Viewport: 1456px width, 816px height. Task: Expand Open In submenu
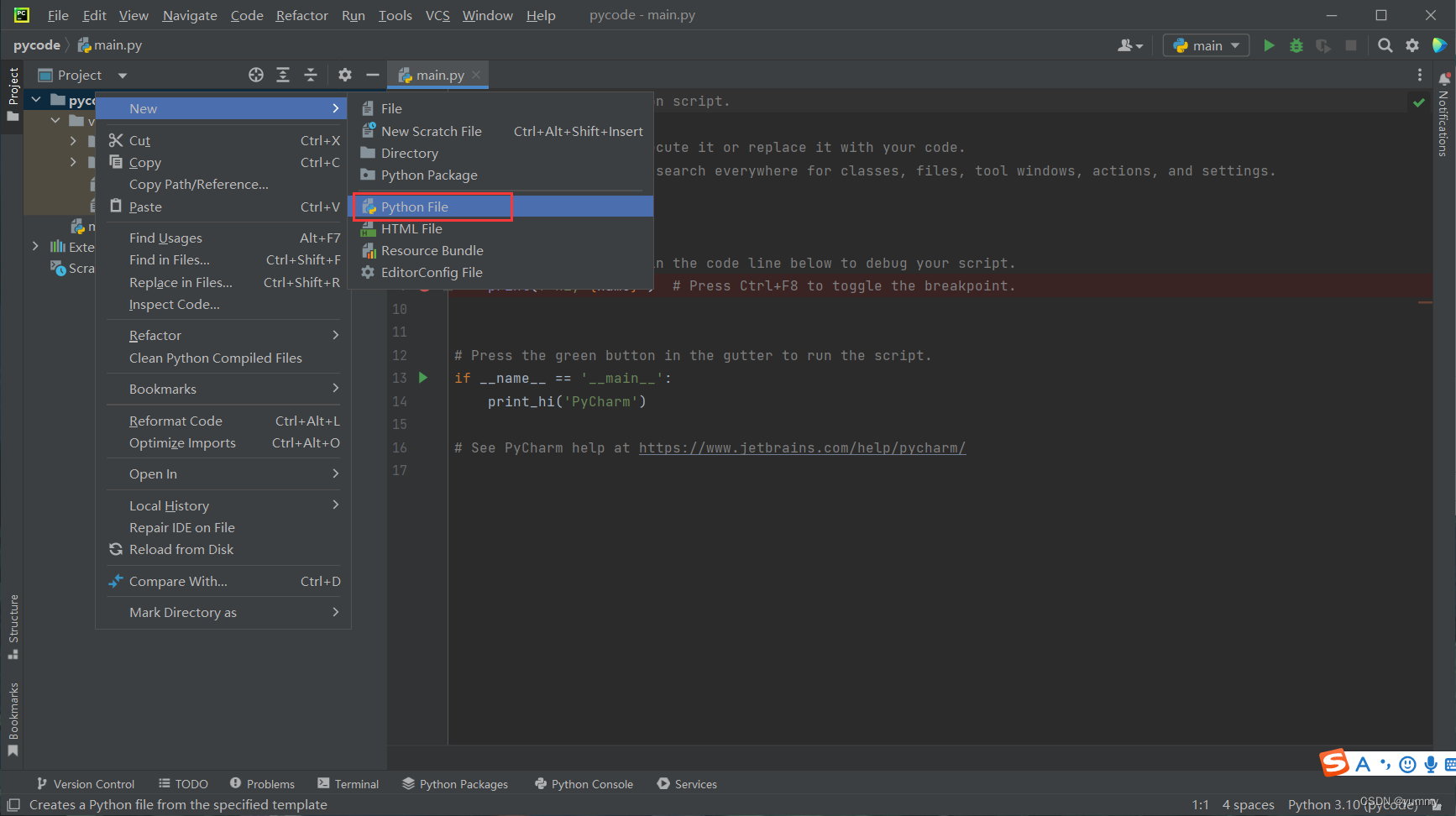coord(223,473)
